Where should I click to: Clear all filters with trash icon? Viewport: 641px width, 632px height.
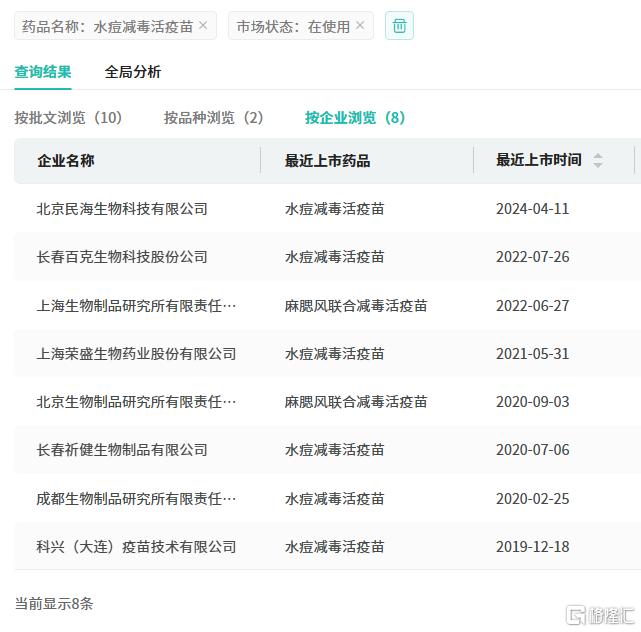(399, 26)
